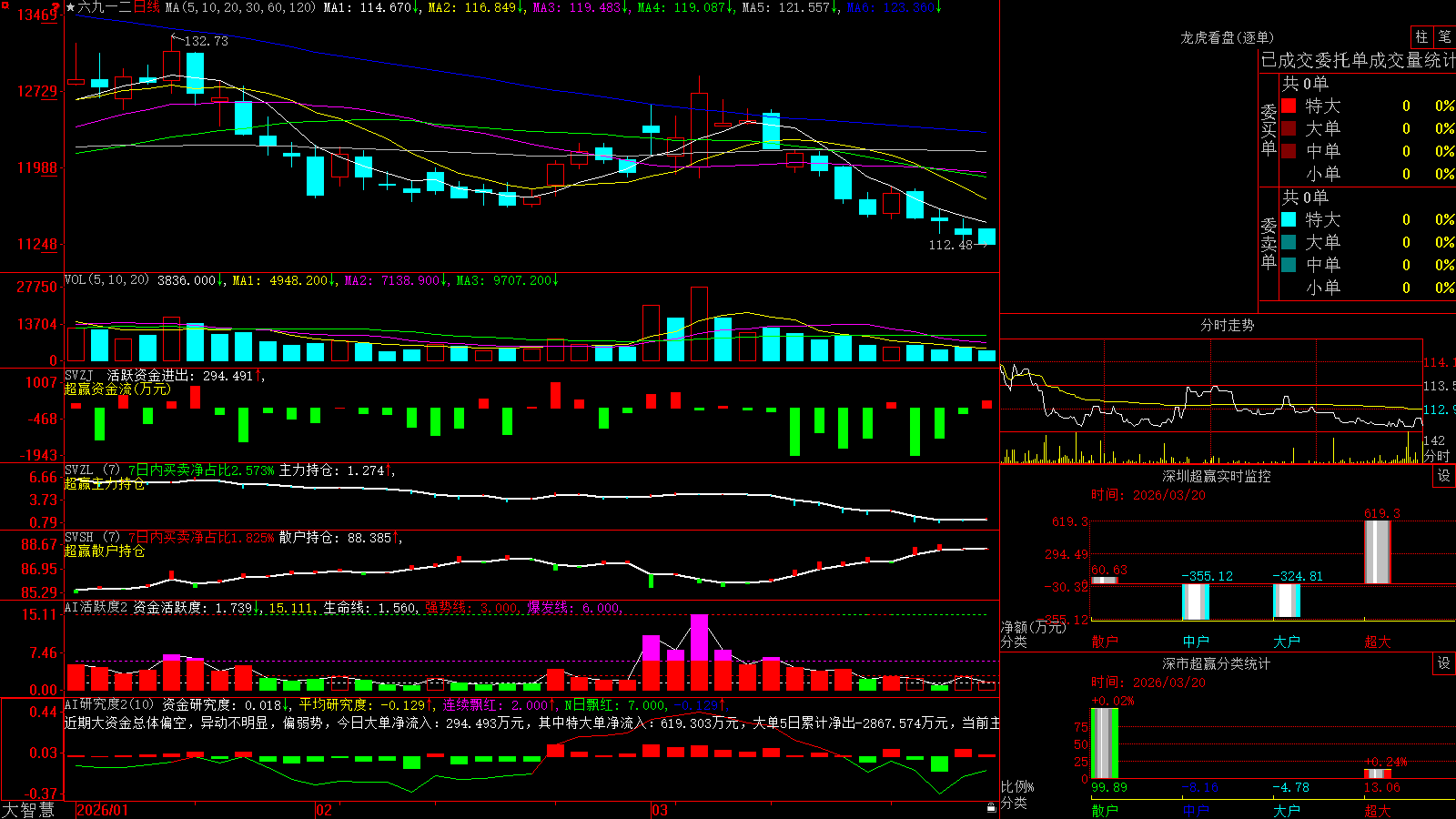Screen dimensions: 1456x819
Task: Click the SVZL (7) indicator label
Action: point(92,470)
